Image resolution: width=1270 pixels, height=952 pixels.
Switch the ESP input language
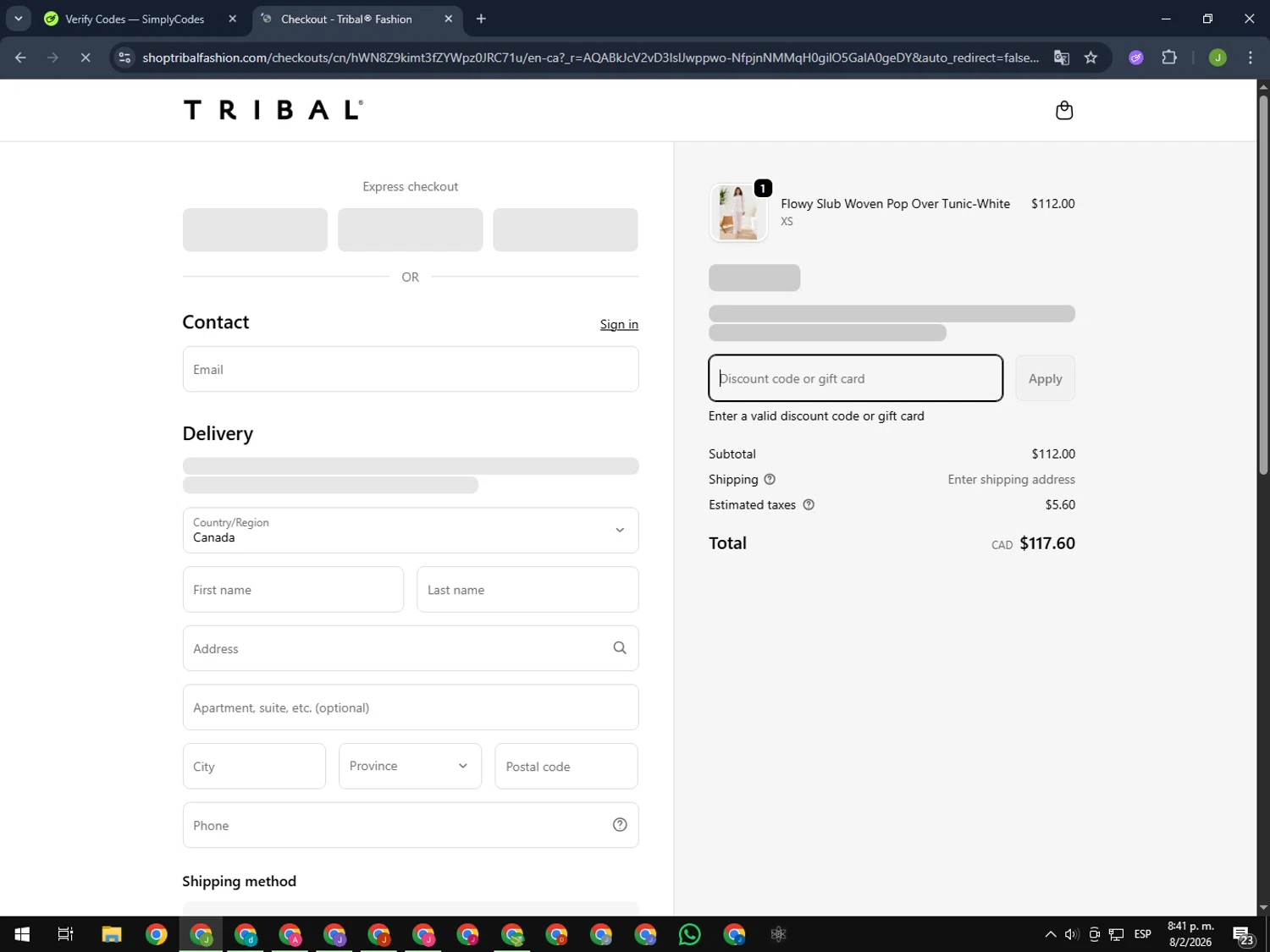pos(1143,934)
